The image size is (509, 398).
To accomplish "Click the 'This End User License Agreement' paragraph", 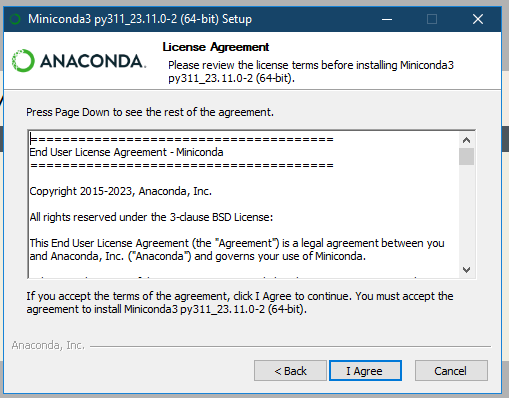I will click(x=237, y=250).
